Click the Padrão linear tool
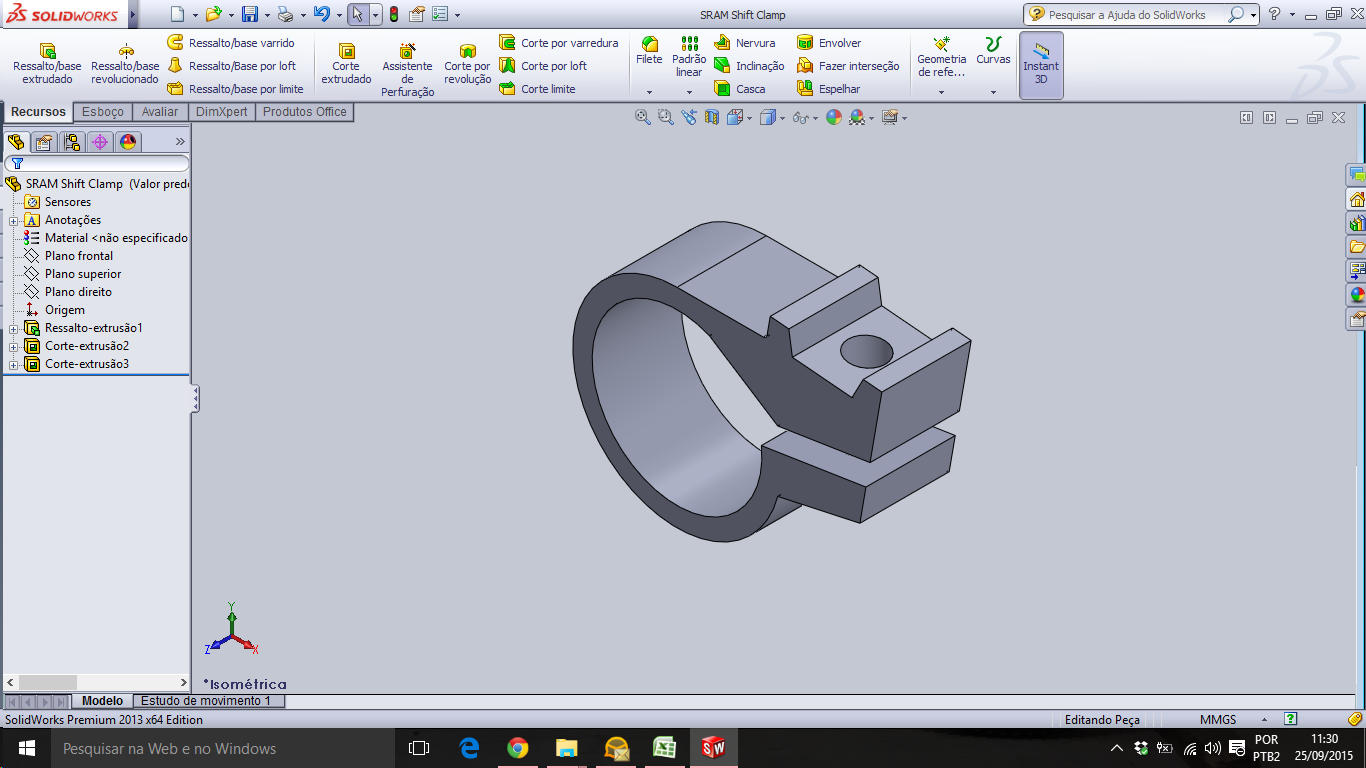Screen dimensions: 1366x768 [689, 57]
